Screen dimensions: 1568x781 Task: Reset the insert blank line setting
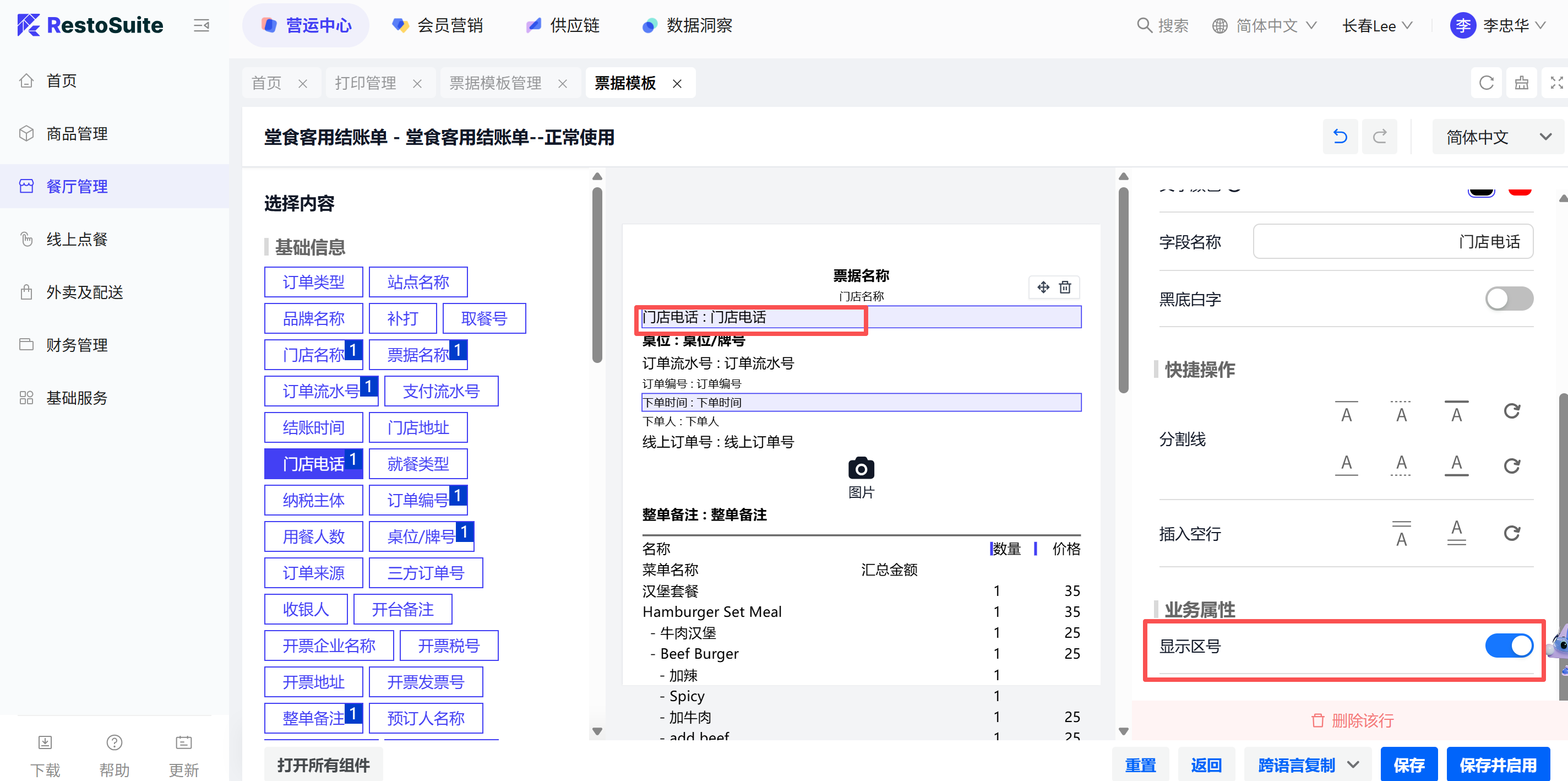(x=1511, y=534)
